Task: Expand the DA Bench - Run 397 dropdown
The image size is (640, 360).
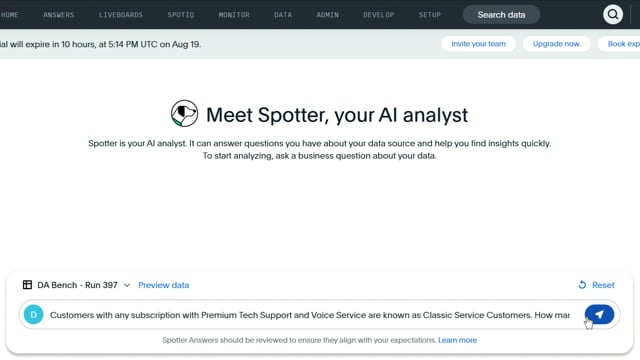Action: [x=127, y=285]
